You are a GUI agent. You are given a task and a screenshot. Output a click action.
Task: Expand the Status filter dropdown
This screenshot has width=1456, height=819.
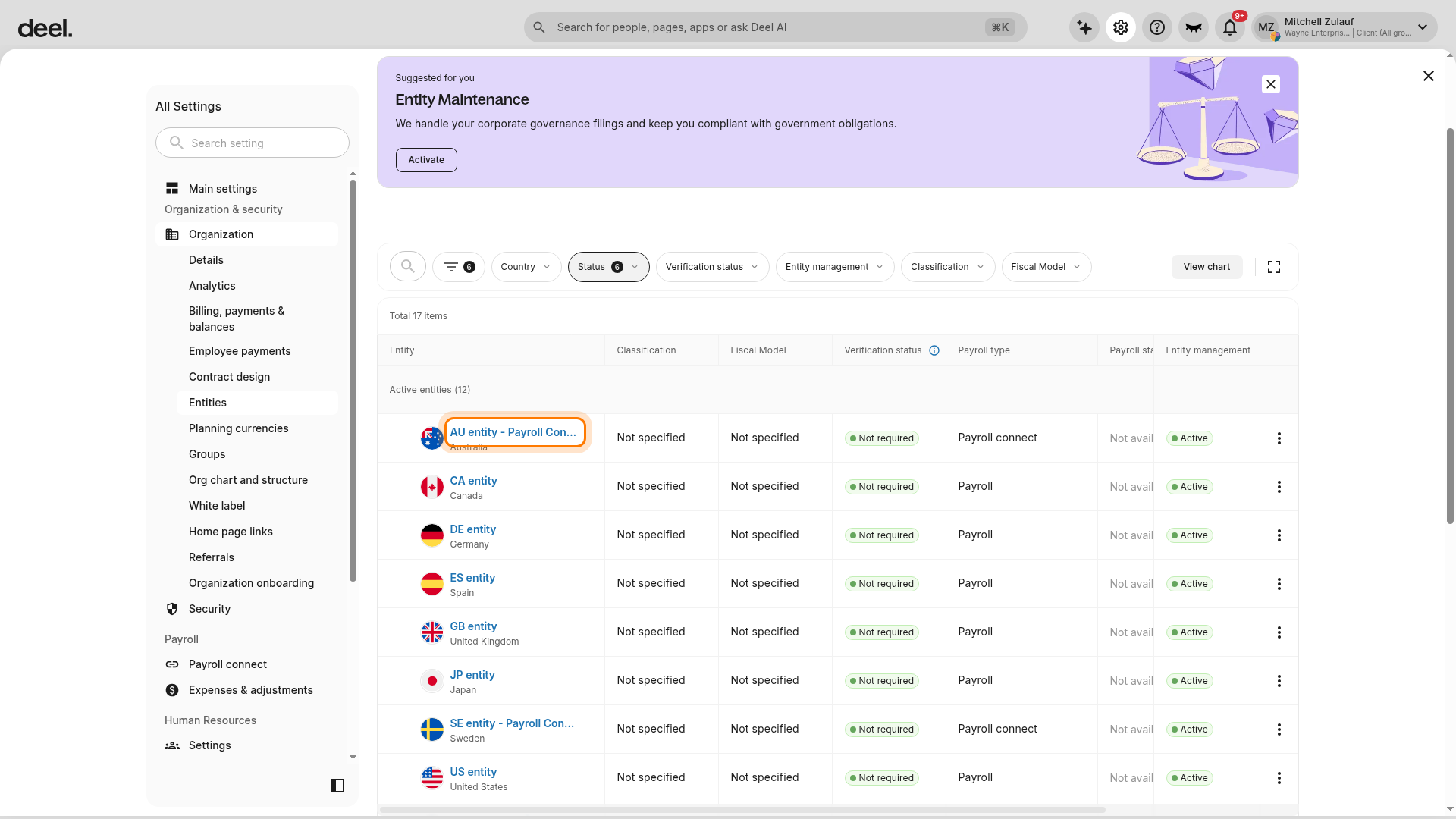tap(608, 267)
